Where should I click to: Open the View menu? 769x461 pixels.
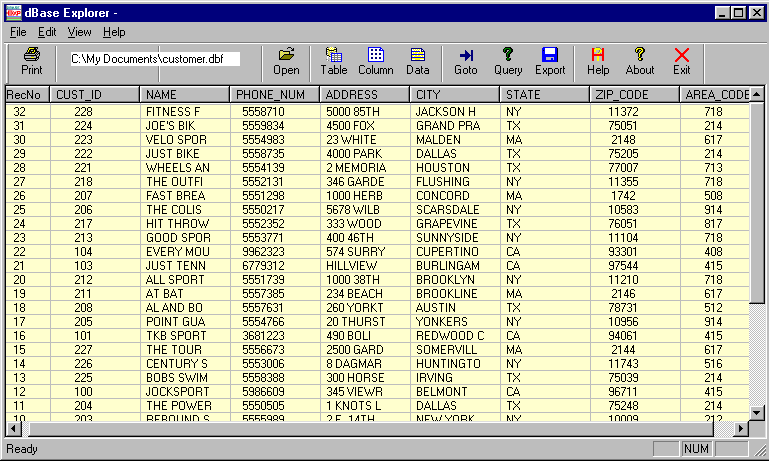(79, 32)
